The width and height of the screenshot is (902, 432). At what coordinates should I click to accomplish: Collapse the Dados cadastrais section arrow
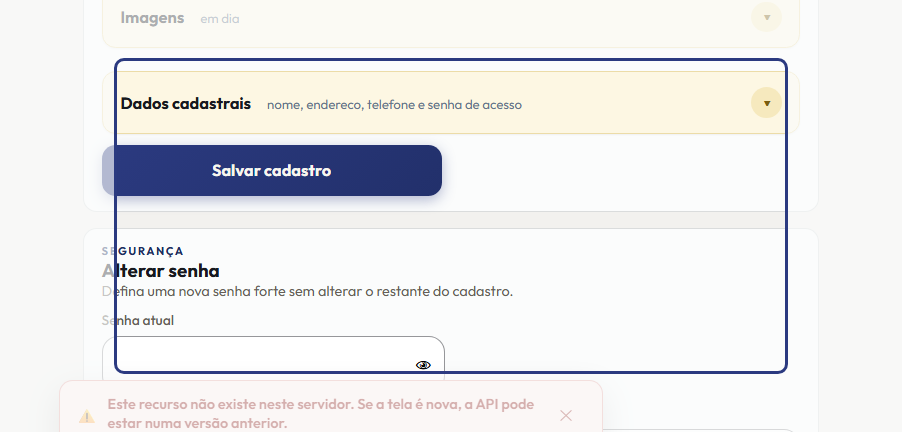[766, 103]
